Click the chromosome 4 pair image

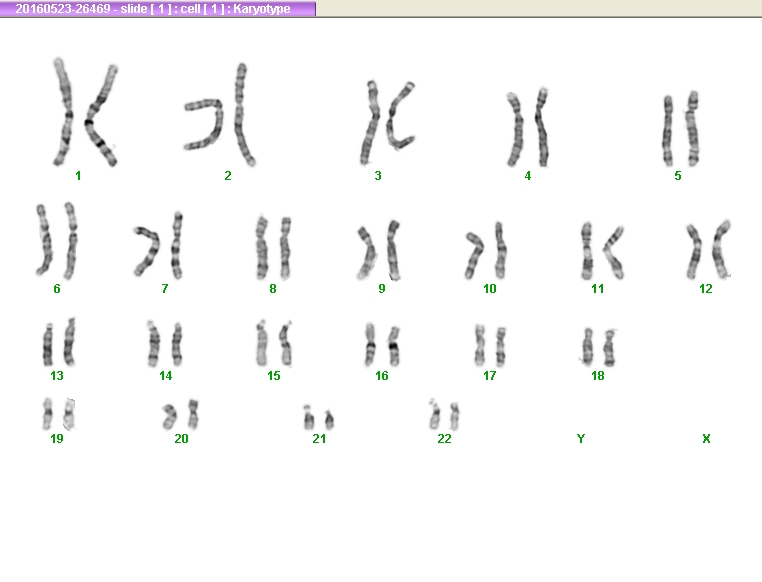tap(528, 127)
